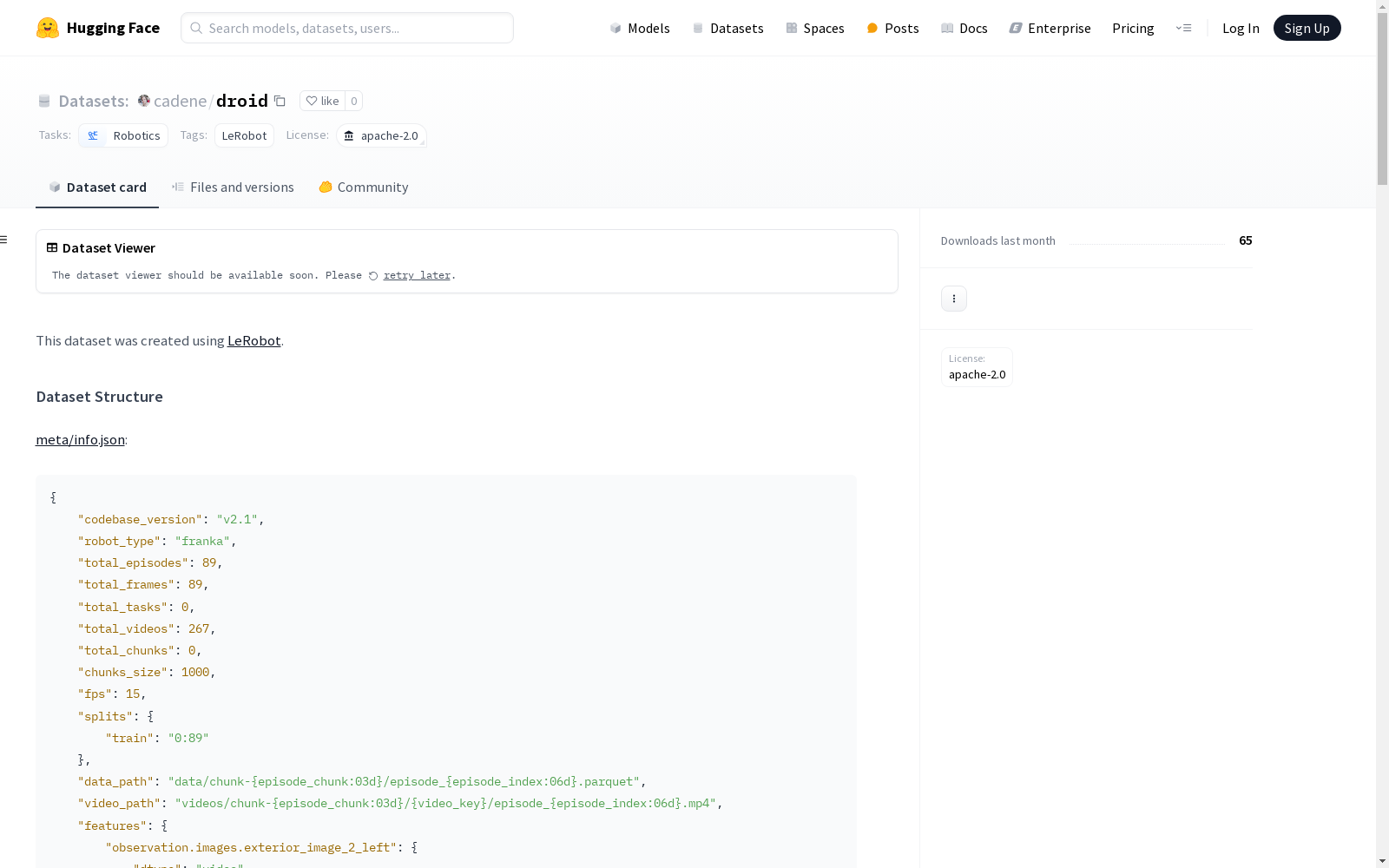Image resolution: width=1389 pixels, height=868 pixels.
Task: Go to the Spaces section
Action: pyautogui.click(x=814, y=28)
